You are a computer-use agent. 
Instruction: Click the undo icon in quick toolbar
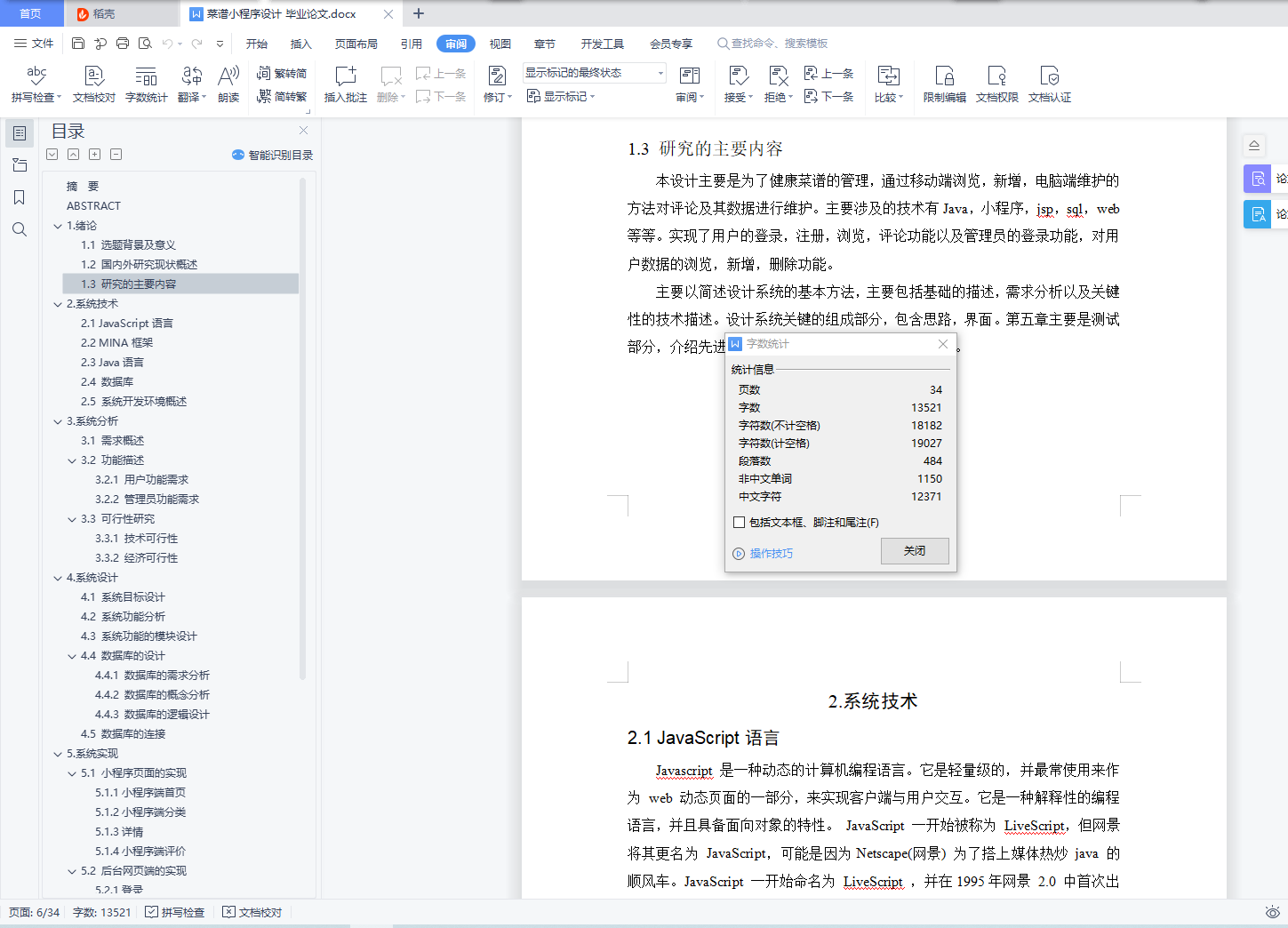pyautogui.click(x=167, y=44)
